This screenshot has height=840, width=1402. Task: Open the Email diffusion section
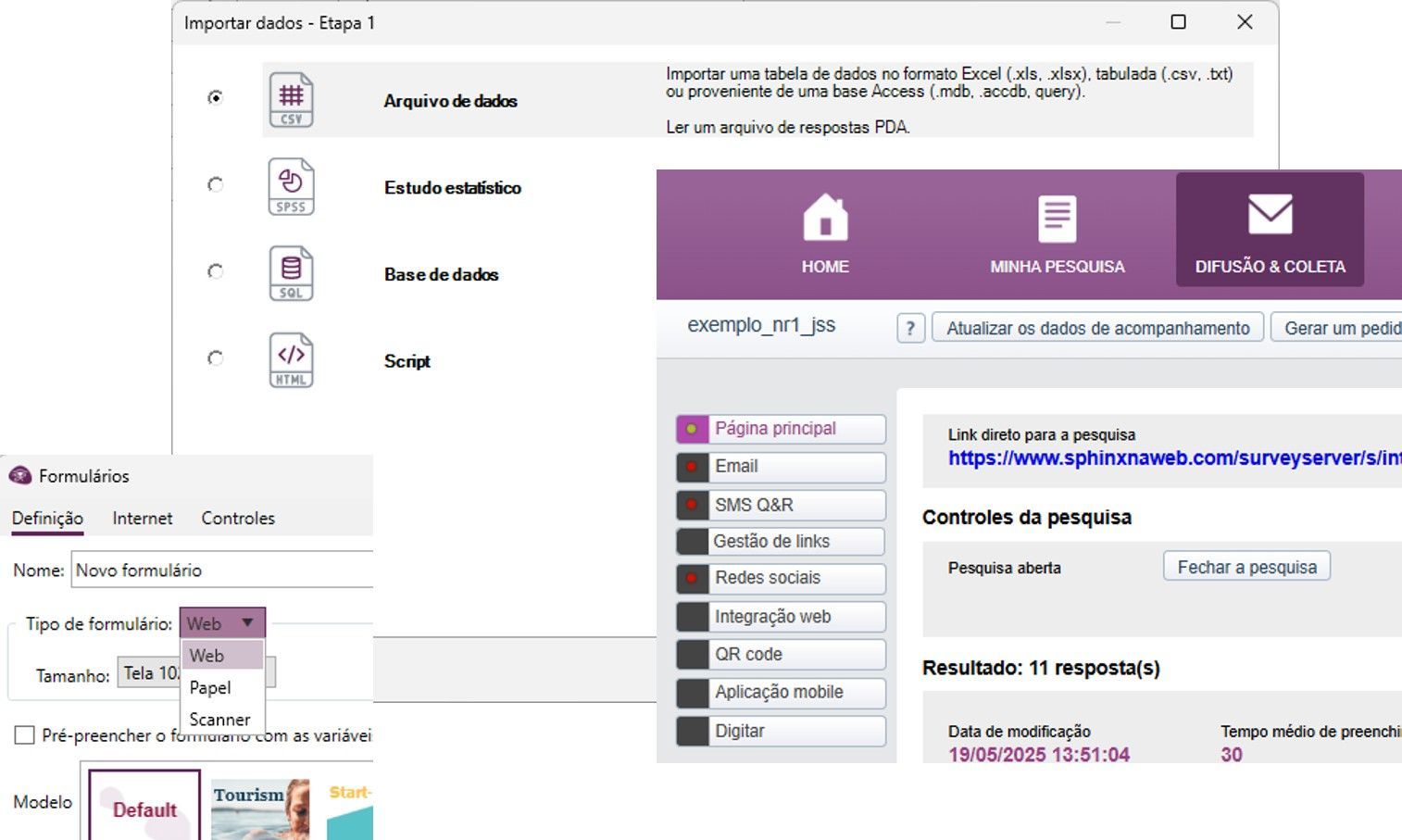782,467
